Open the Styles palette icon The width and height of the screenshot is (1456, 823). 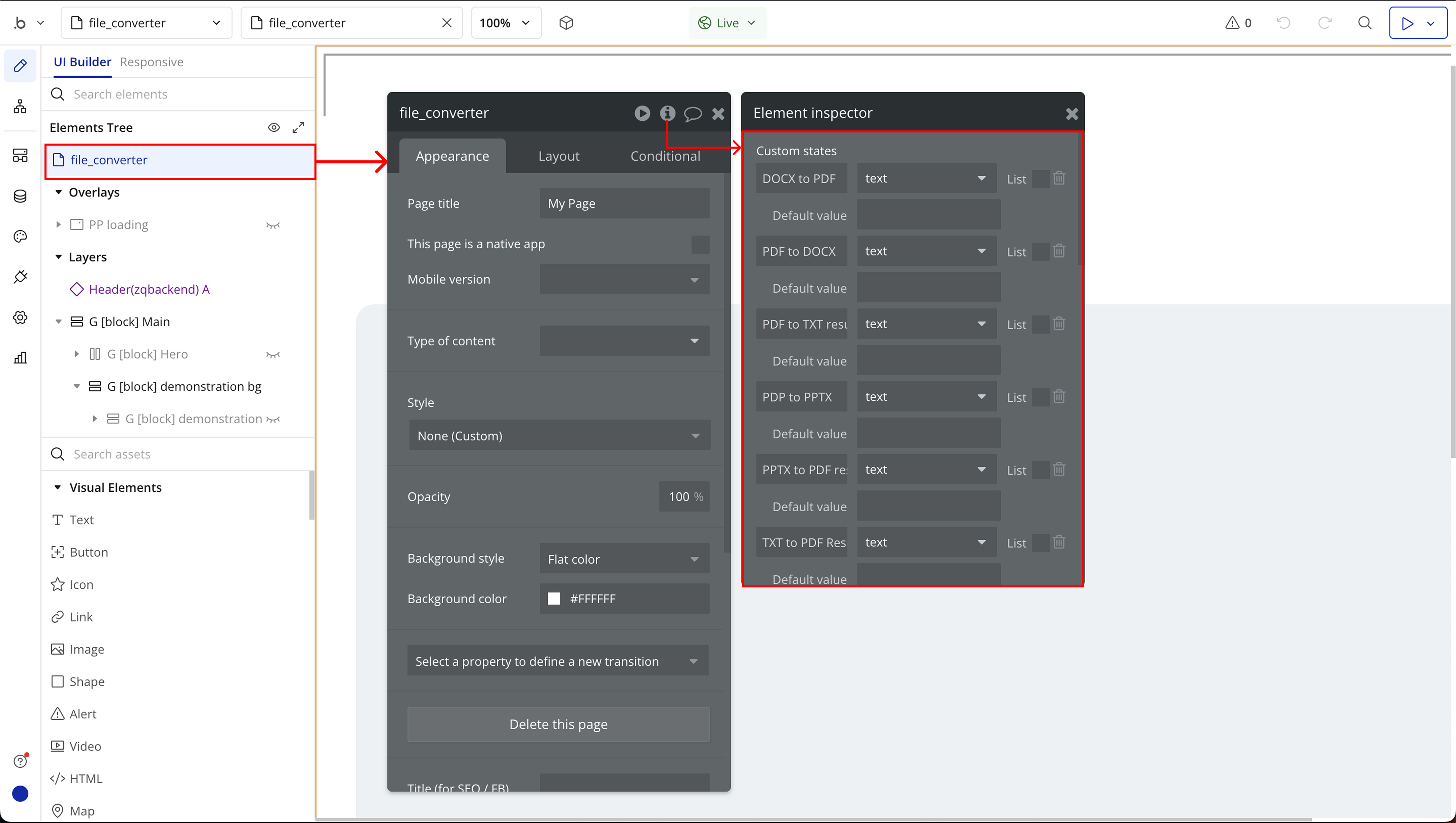coord(20,236)
